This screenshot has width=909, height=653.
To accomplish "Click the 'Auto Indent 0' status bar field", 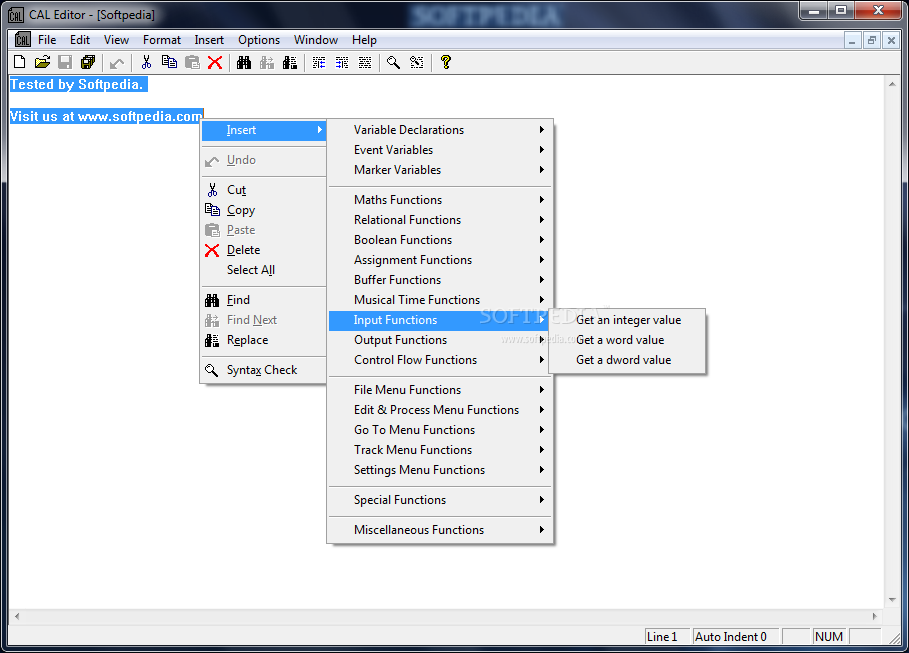I will tap(736, 637).
